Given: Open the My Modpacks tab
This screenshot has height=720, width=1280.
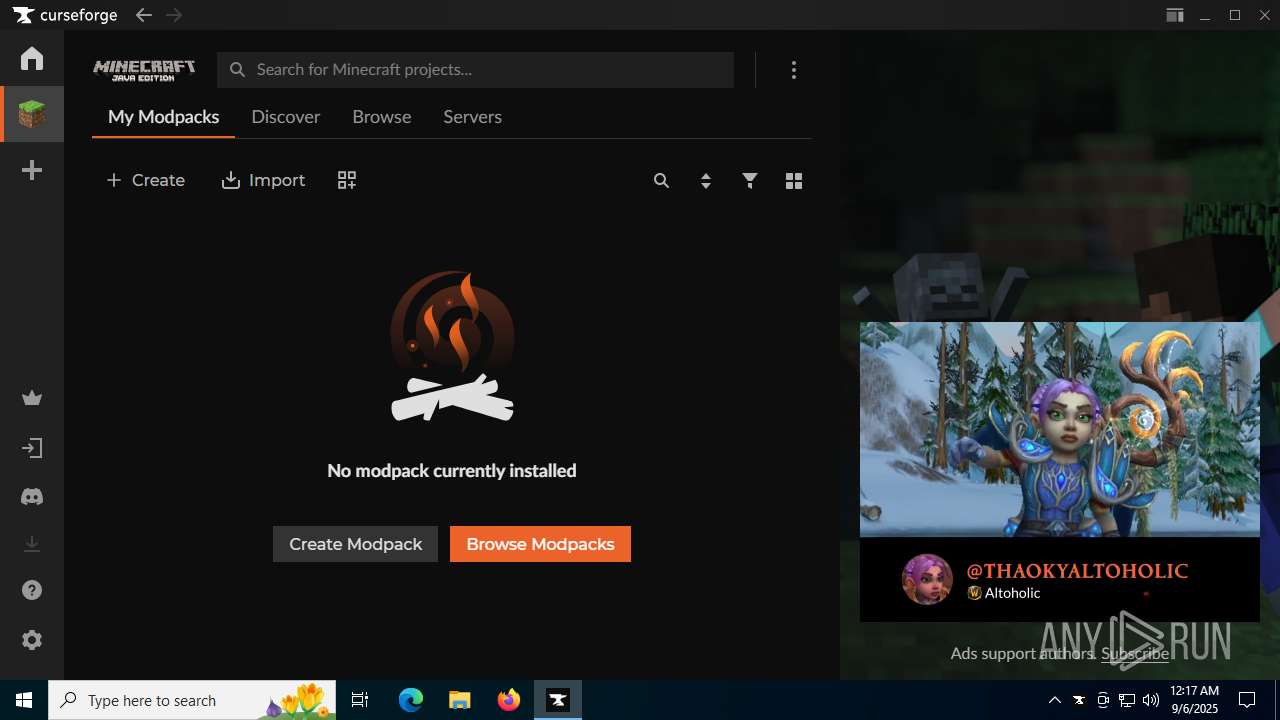Looking at the screenshot, I should coord(164,117).
